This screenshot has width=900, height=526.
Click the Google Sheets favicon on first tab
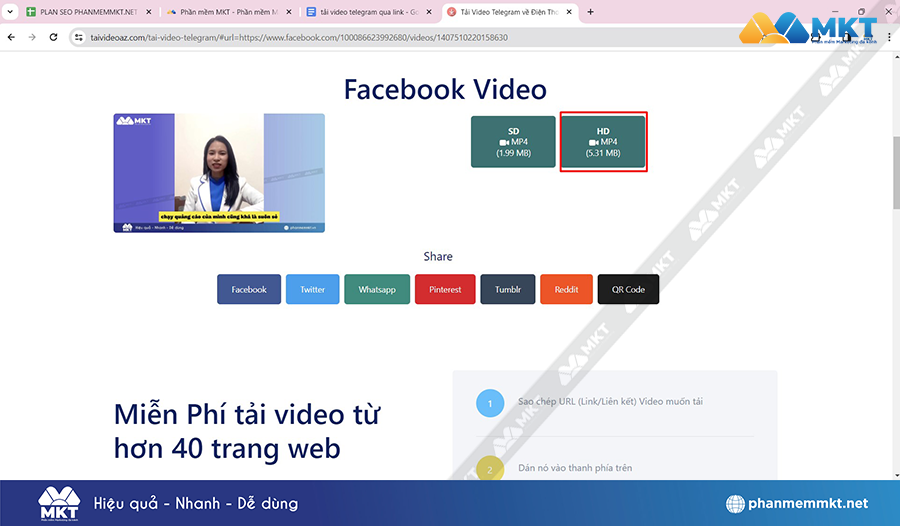[32, 12]
